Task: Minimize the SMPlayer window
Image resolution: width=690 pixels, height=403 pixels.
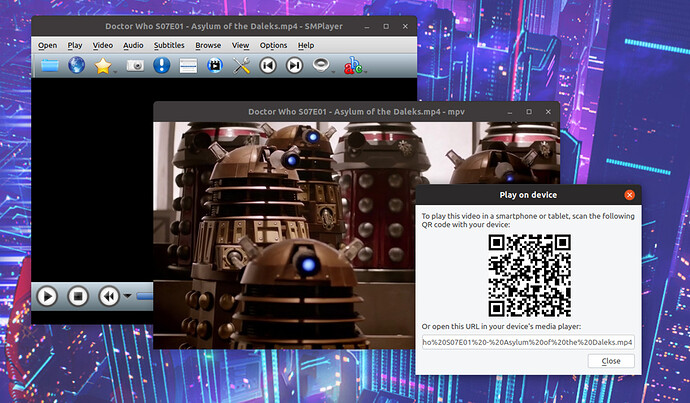Action: (x=367, y=26)
